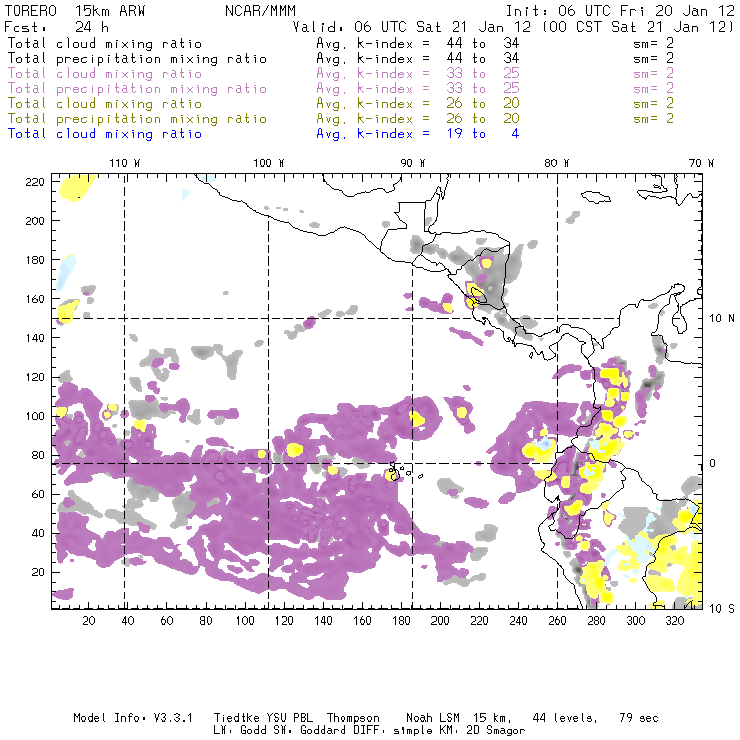Click the blue "Avg. k-index = 19 to 4" text

[x=418, y=134]
